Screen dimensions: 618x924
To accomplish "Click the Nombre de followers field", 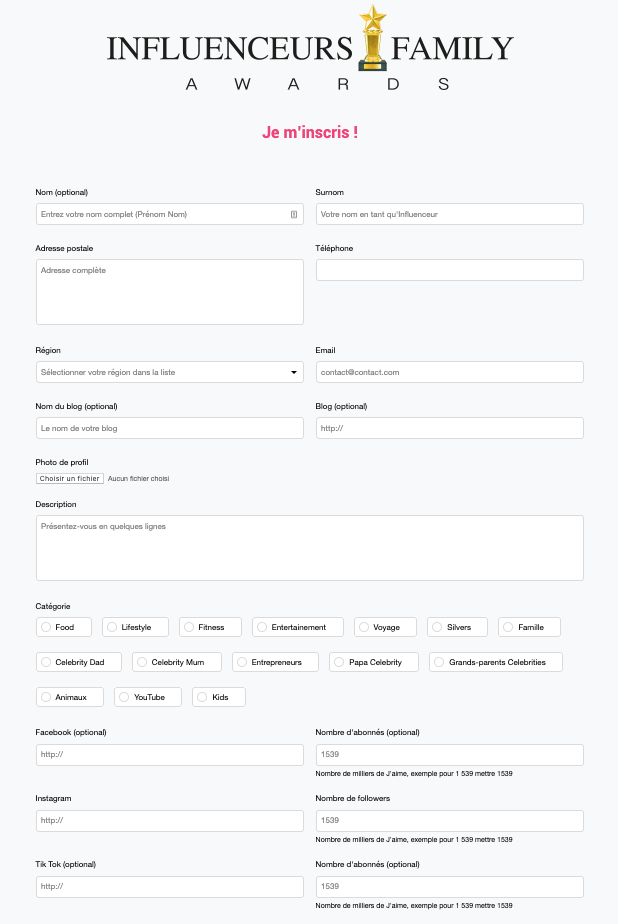I will point(450,821).
